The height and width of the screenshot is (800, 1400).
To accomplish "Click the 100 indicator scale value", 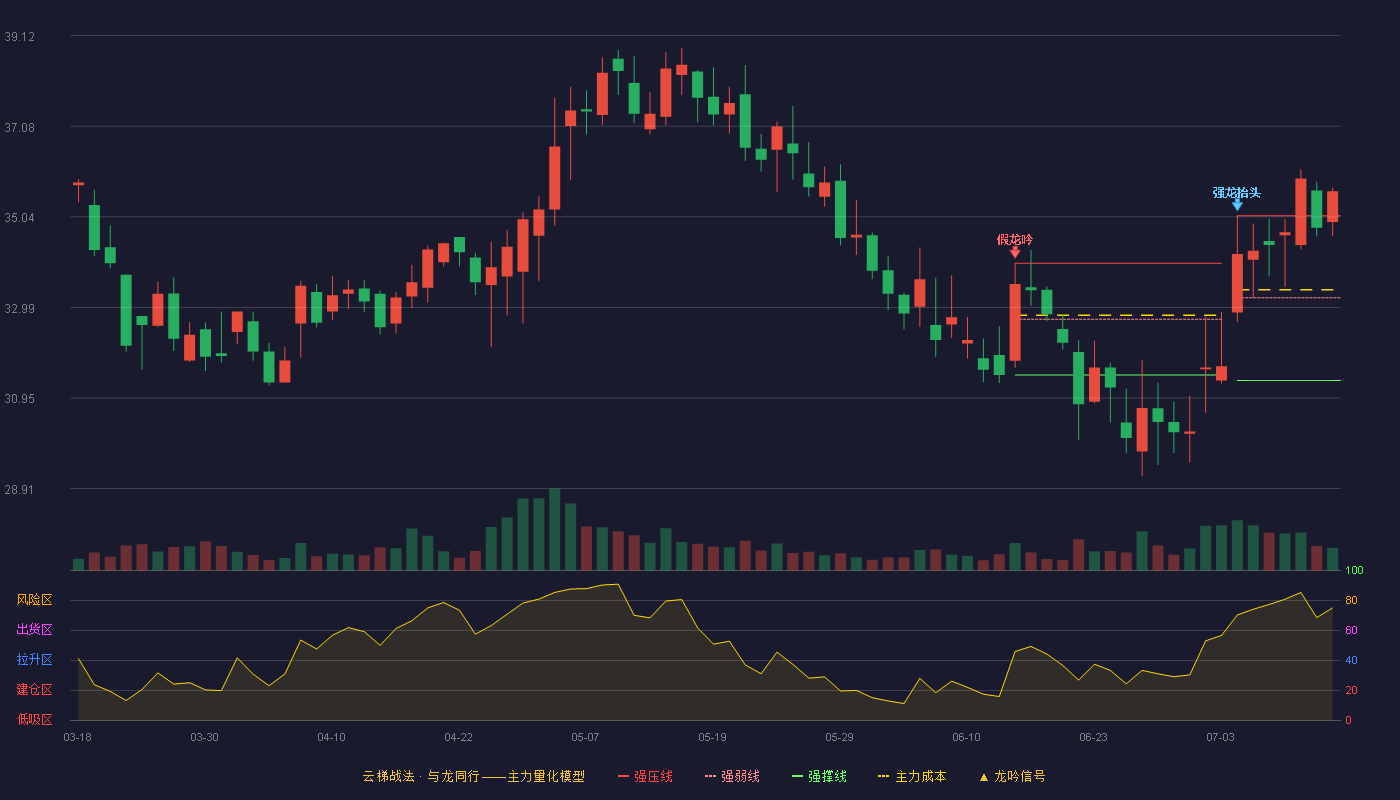I will pyautogui.click(x=1354, y=570).
